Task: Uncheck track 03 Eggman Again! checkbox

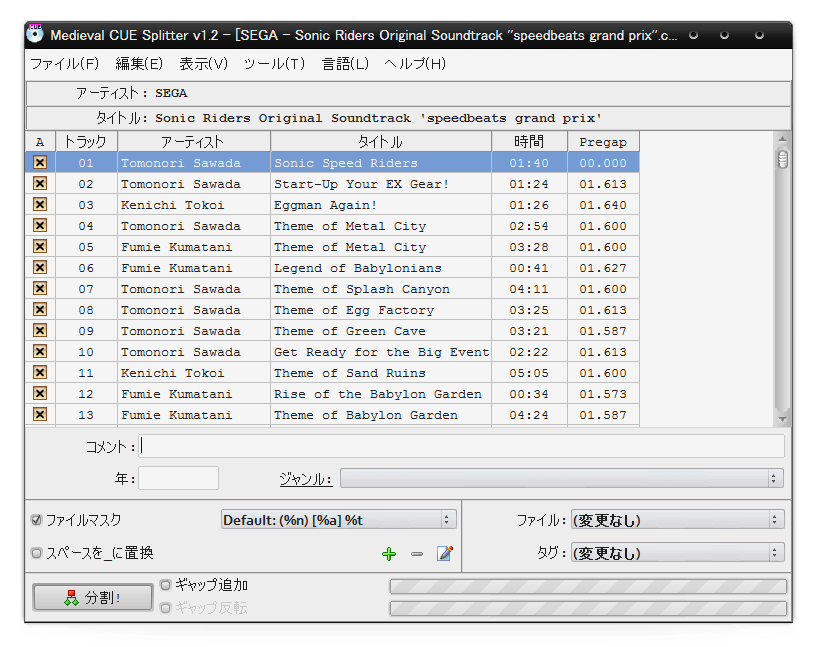Action: 40,204
